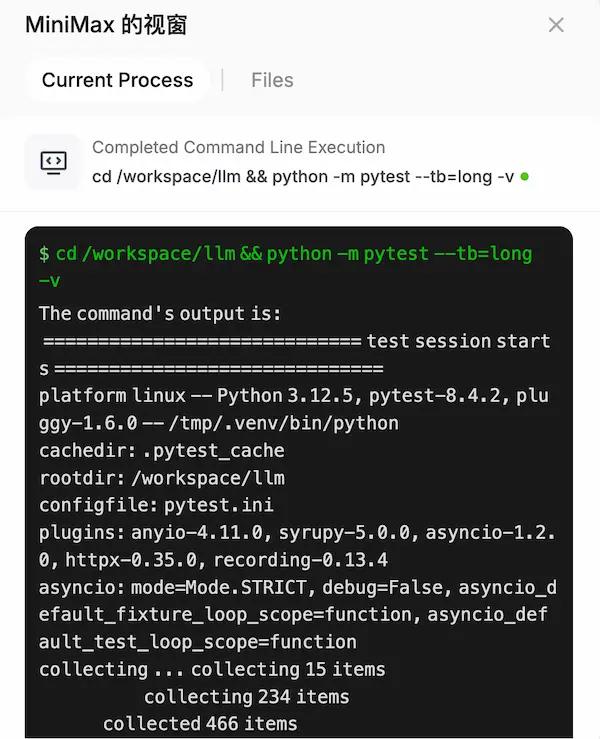
Task: Close the MiniMax 的视窗 panel
Action: [556, 25]
